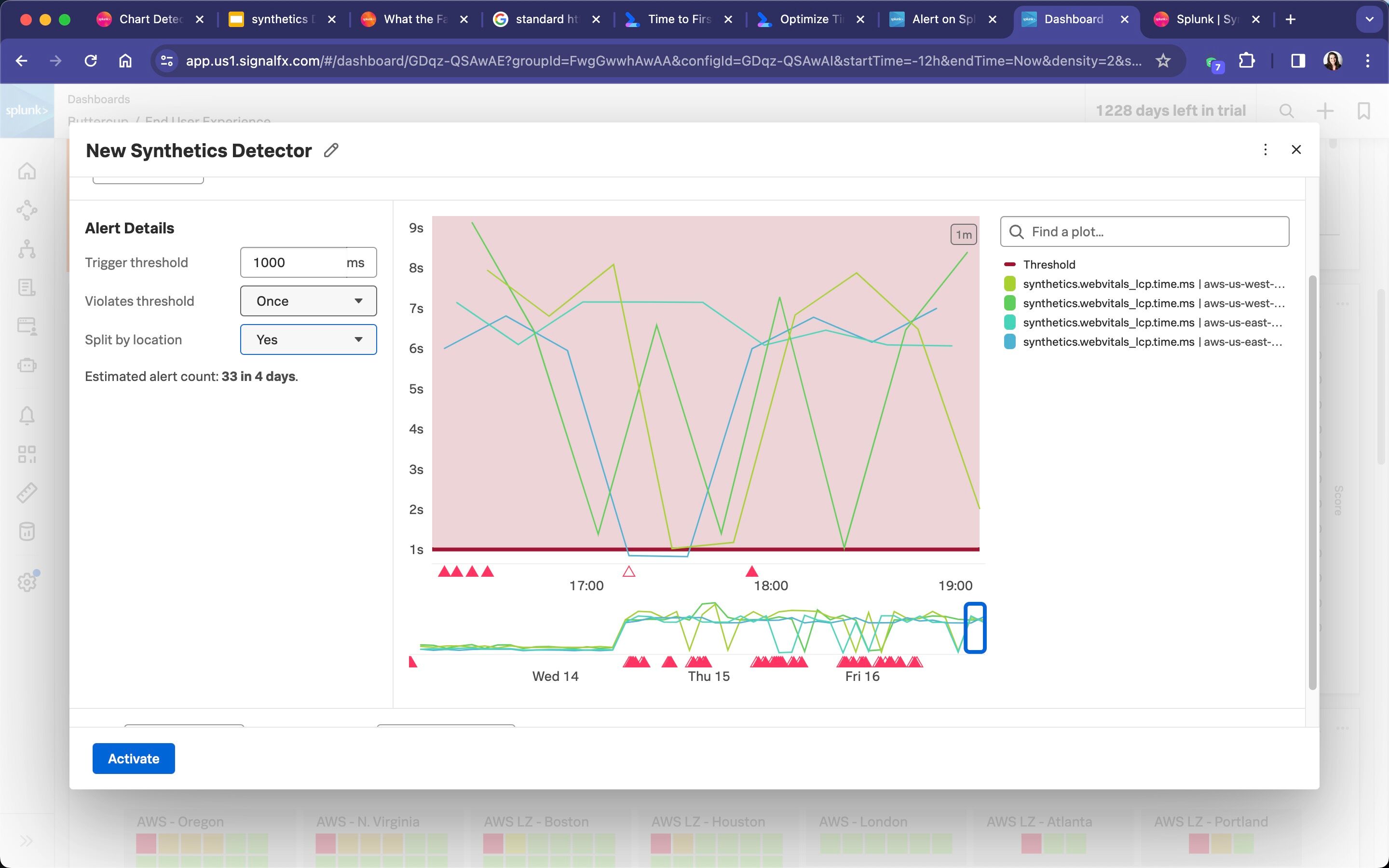Bookmark this page with the star icon
Image resolution: width=1389 pixels, height=868 pixels.
pyautogui.click(x=1163, y=61)
